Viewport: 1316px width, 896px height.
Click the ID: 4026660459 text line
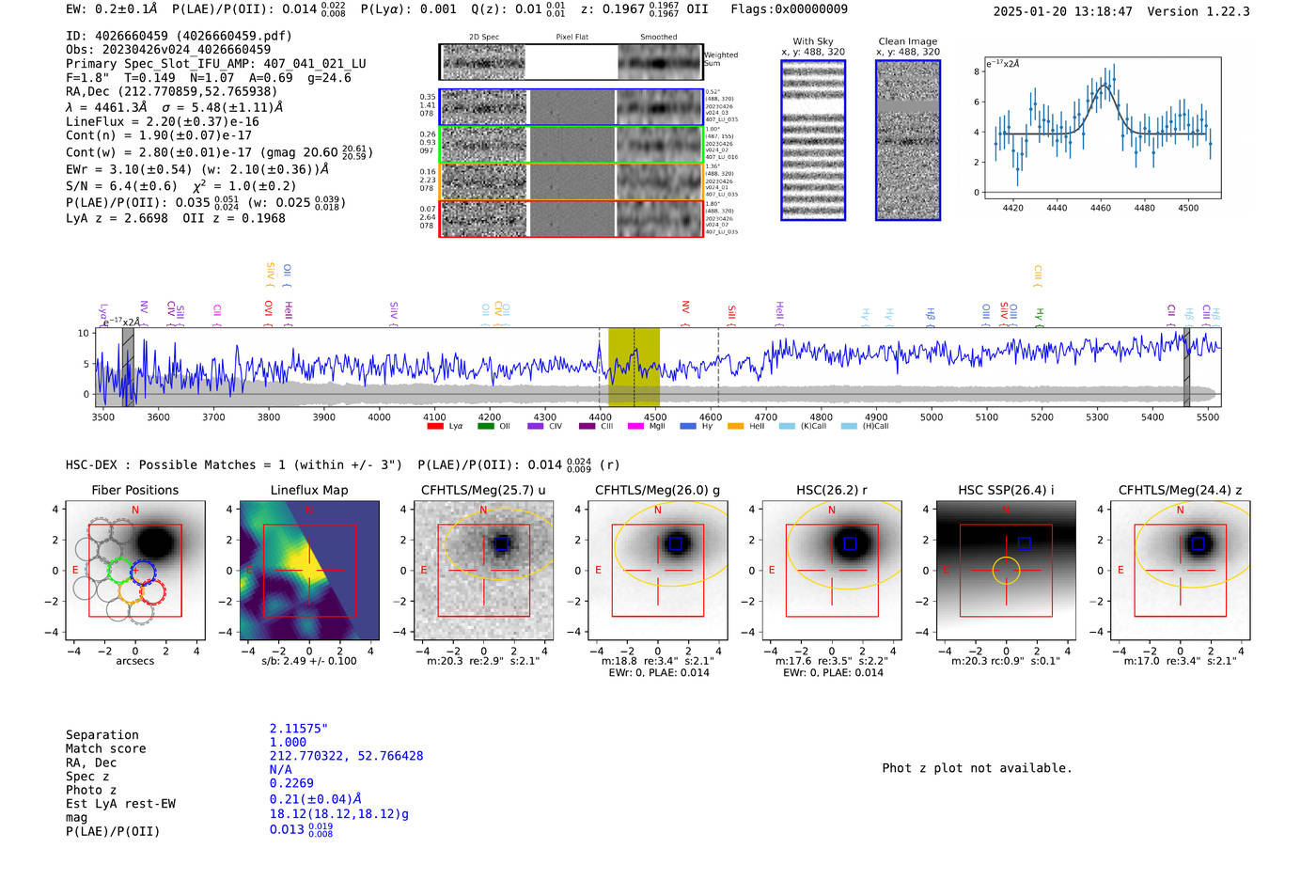point(179,36)
